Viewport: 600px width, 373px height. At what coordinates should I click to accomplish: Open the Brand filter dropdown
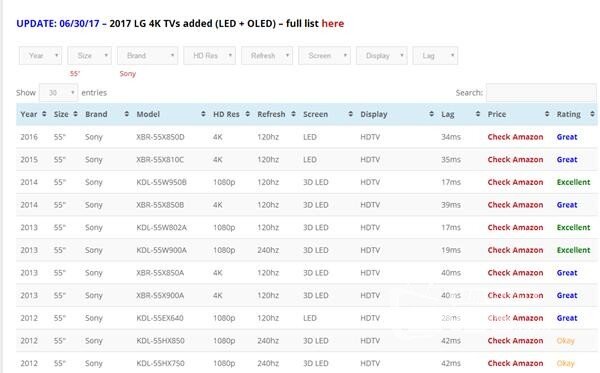point(147,56)
